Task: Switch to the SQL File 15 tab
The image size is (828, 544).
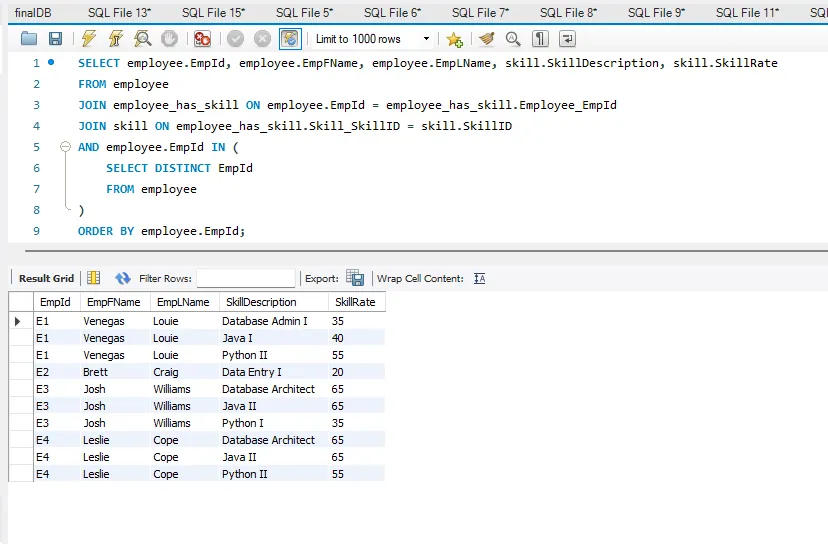Action: click(x=213, y=13)
